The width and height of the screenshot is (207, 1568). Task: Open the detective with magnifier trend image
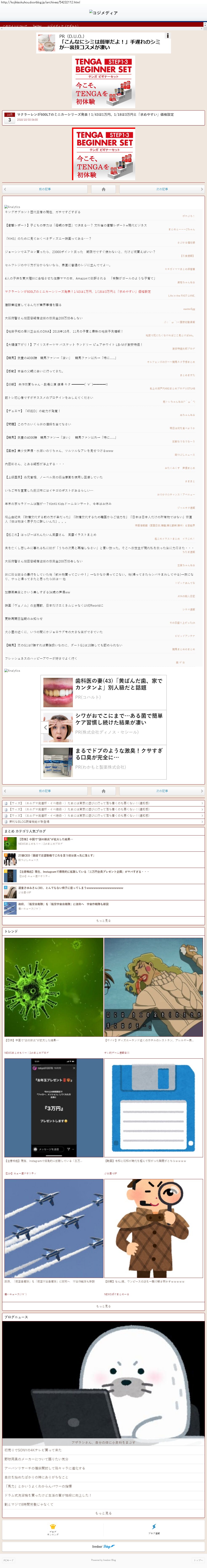[x=154, y=1228]
